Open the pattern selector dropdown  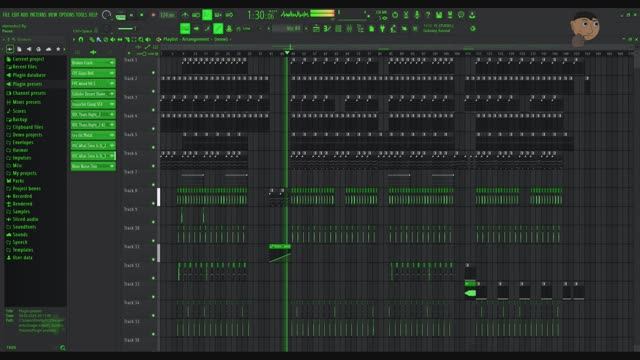(x=288, y=29)
